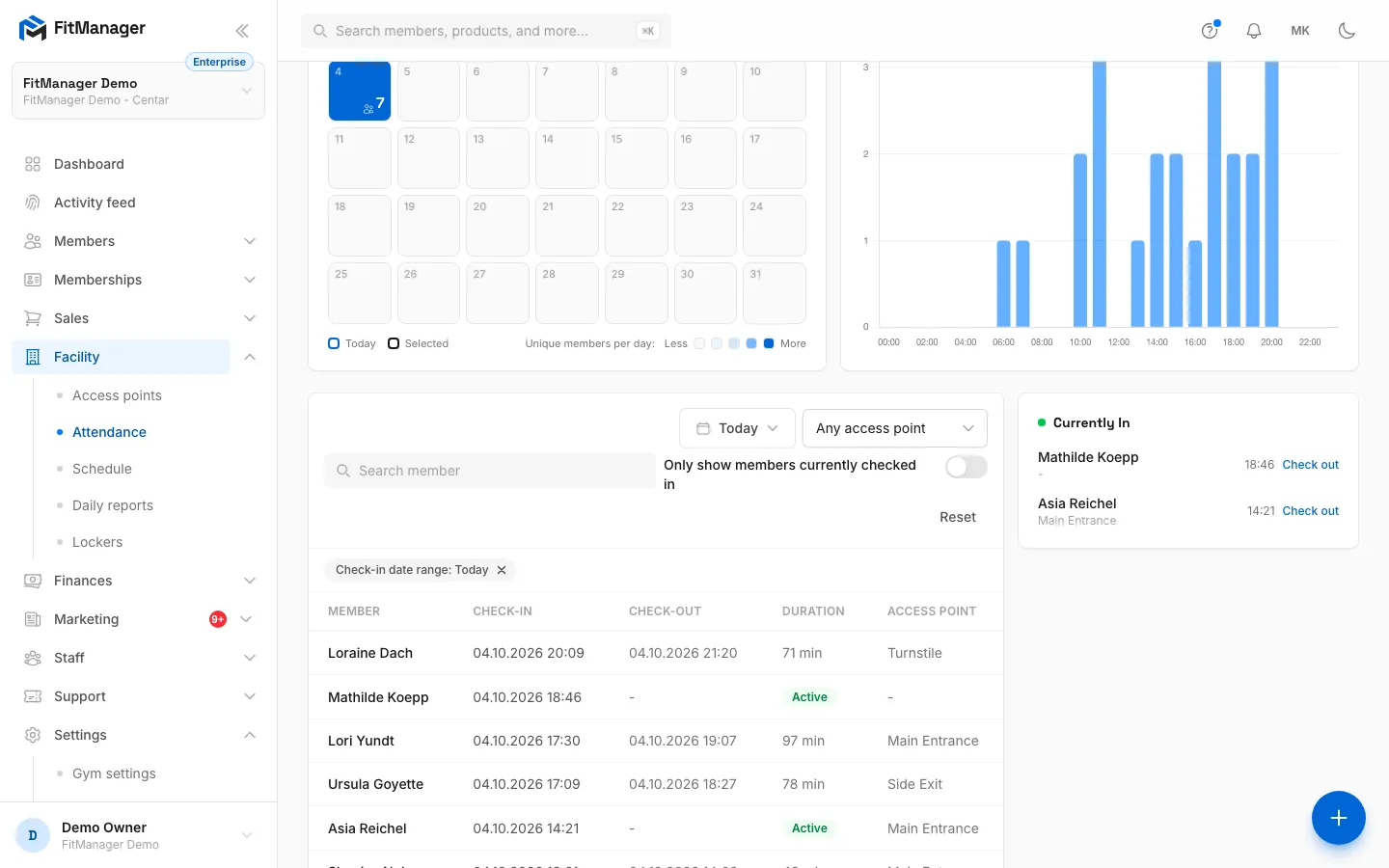Open Daily reports submenu item
The width and height of the screenshot is (1389, 868).
[x=113, y=505]
